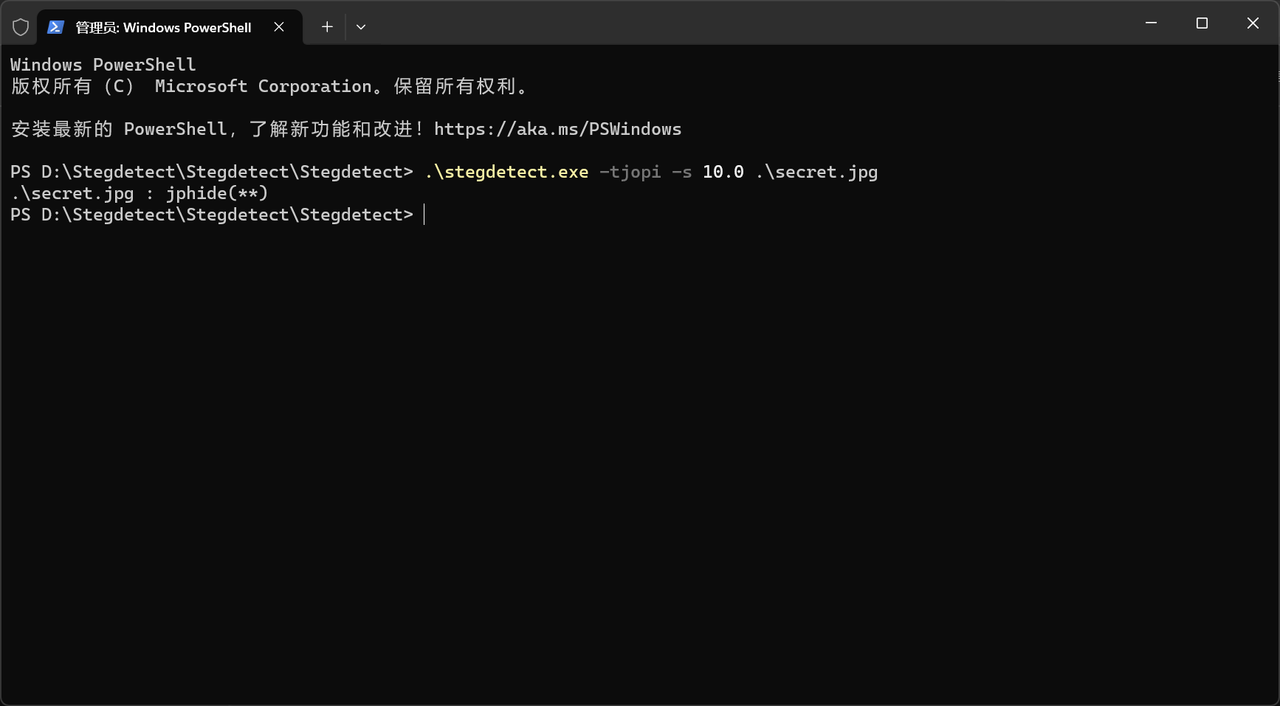1280x706 pixels.
Task: Minimize the terminal window
Action: pos(1151,23)
